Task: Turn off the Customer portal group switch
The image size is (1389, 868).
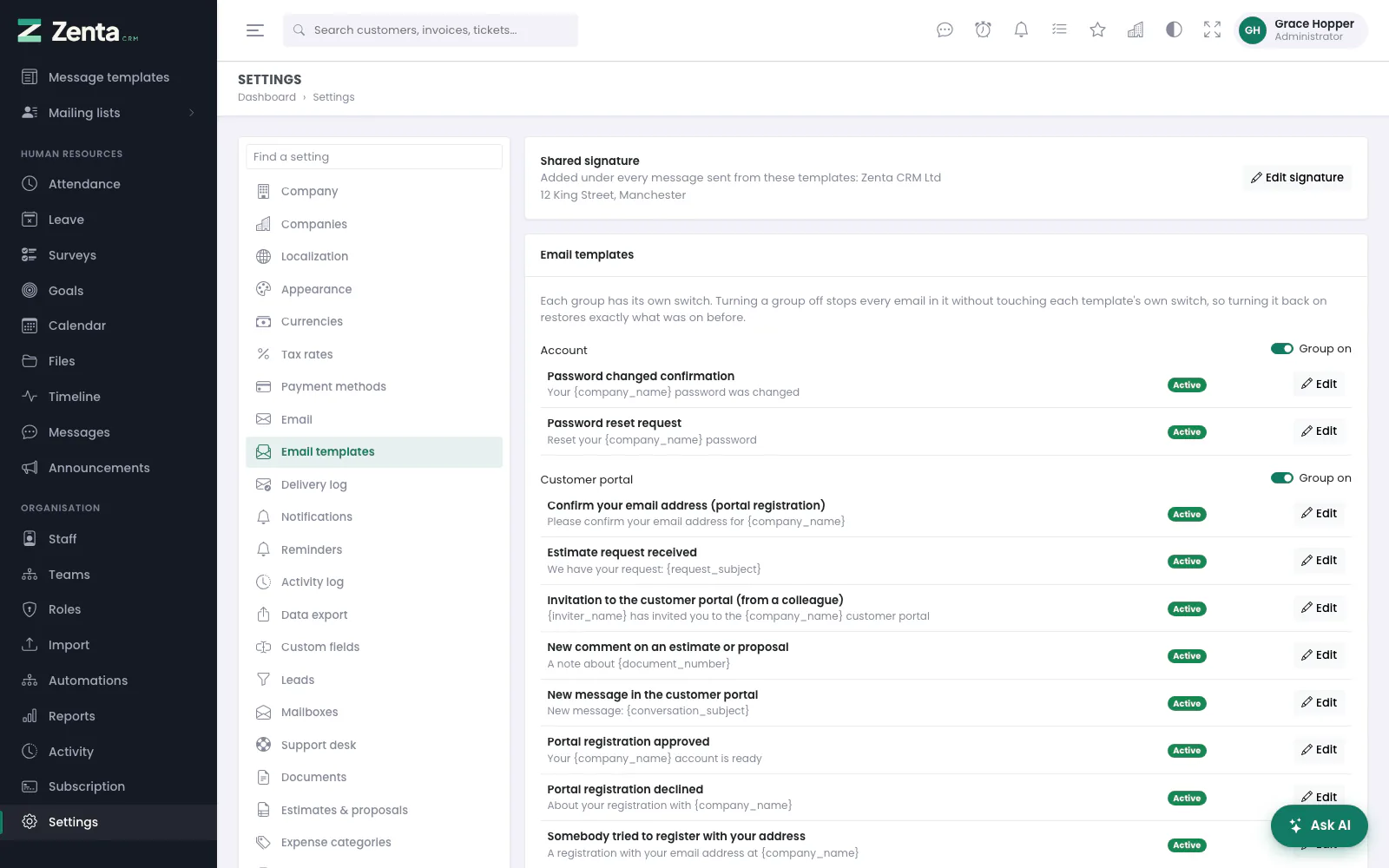Action: coord(1282,478)
